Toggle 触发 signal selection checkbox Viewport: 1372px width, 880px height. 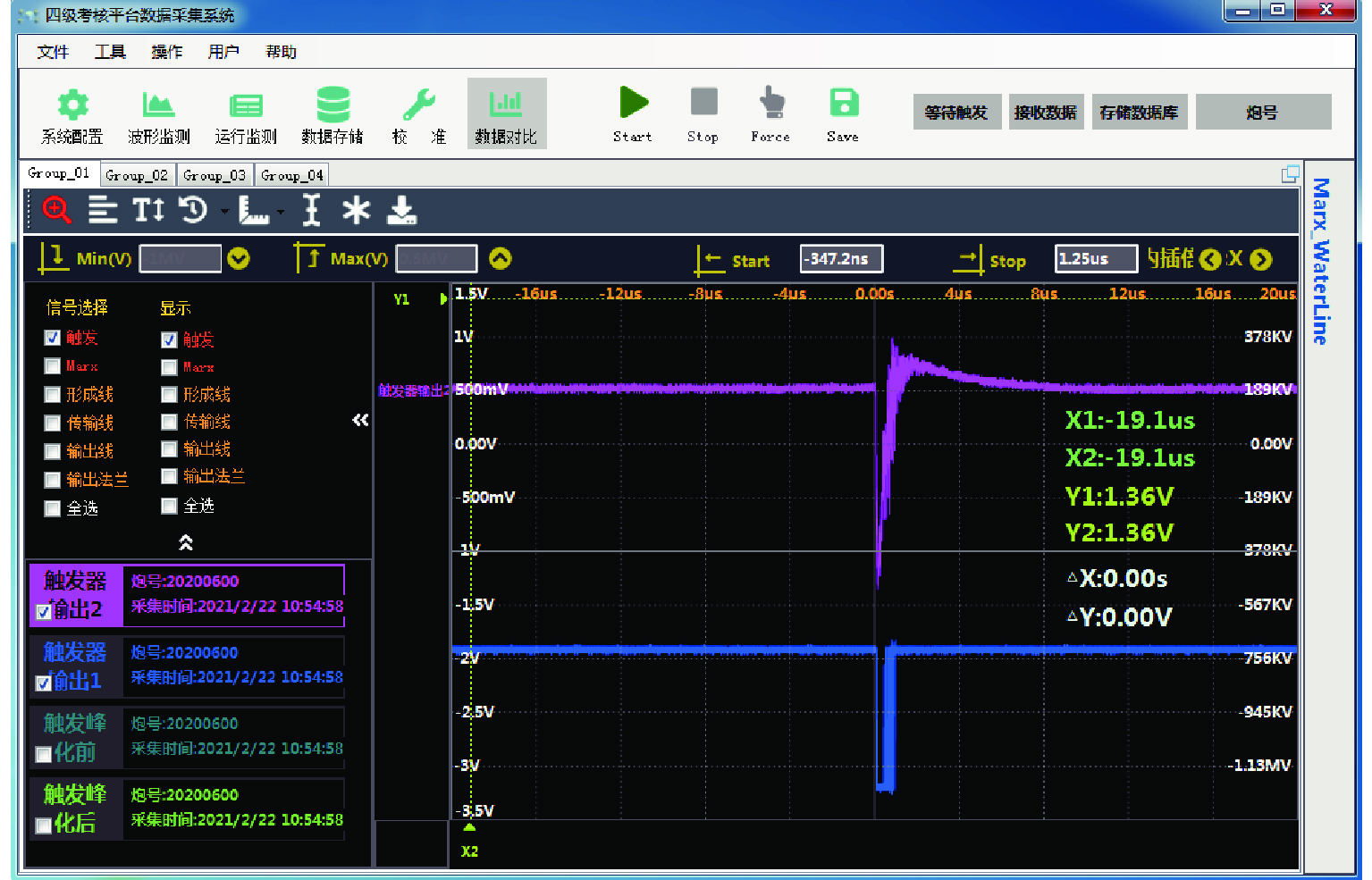coord(52,338)
